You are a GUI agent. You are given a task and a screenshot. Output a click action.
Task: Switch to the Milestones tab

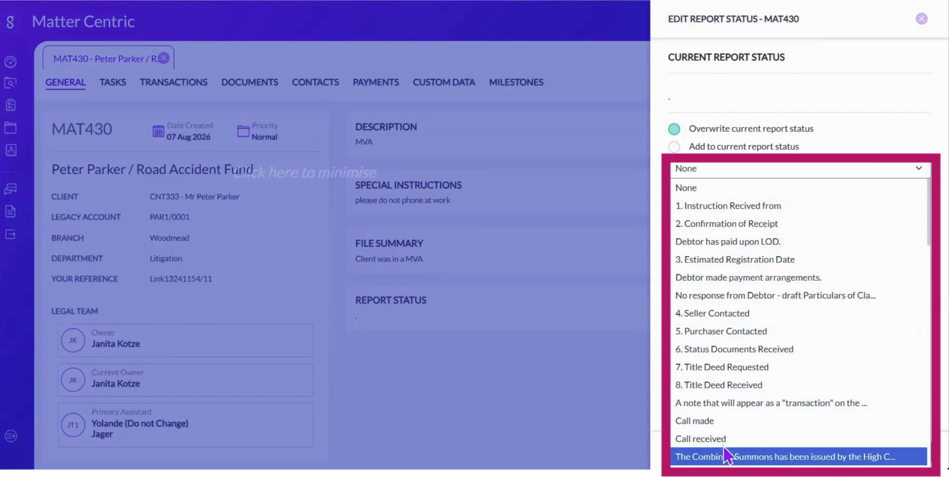[x=516, y=82]
